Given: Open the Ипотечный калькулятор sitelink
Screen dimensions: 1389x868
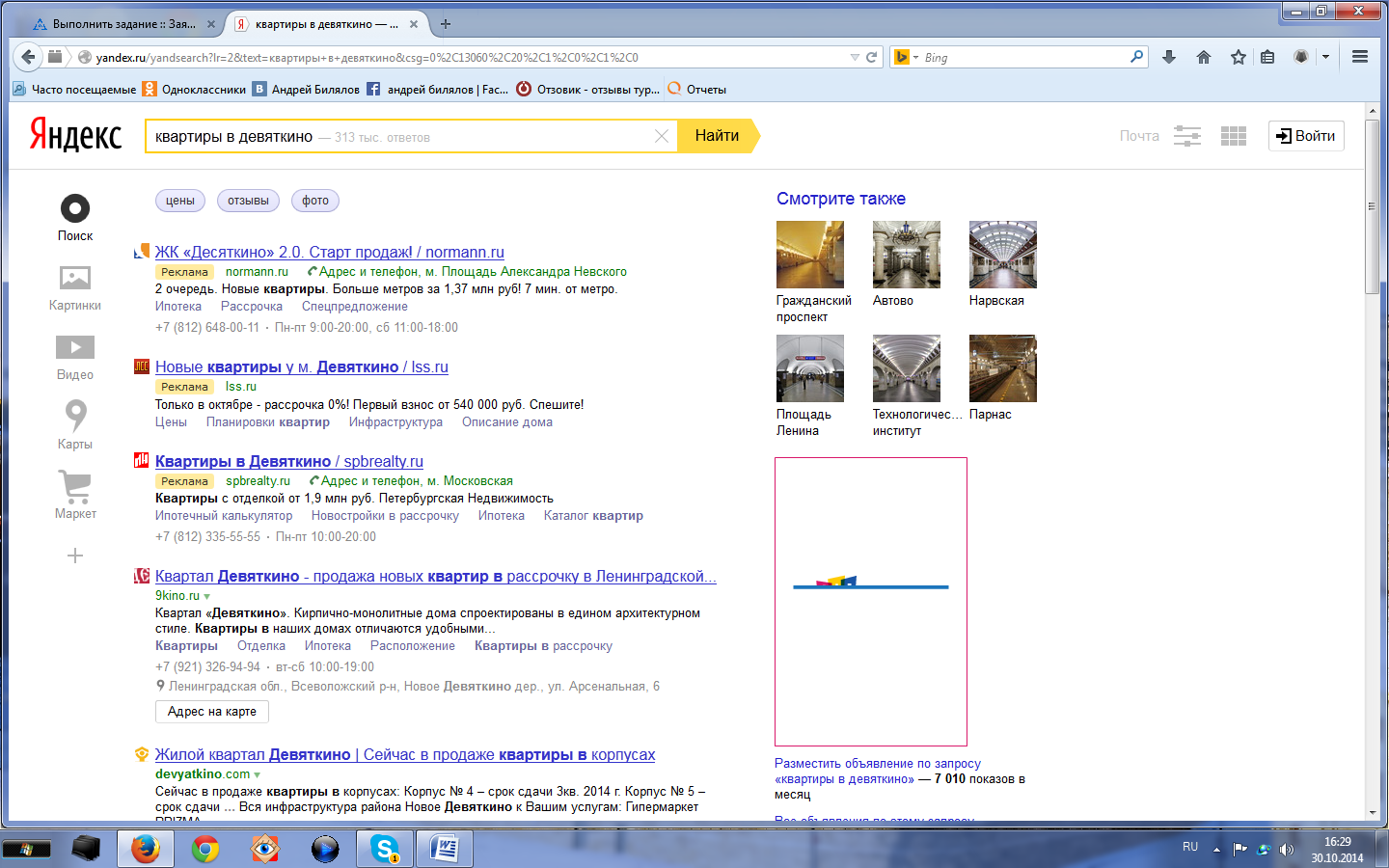Looking at the screenshot, I should point(224,516).
